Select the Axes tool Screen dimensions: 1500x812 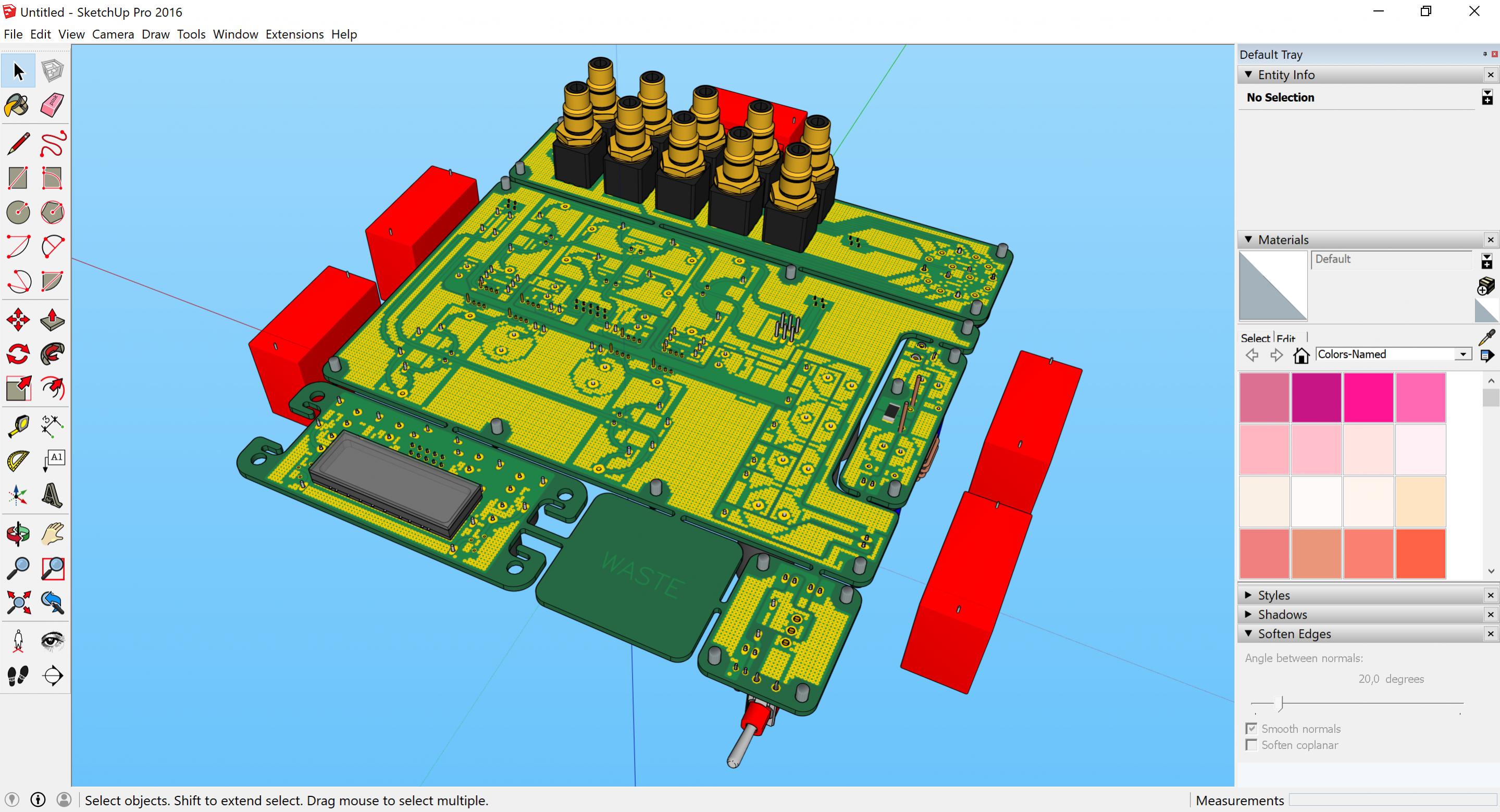tap(18, 495)
